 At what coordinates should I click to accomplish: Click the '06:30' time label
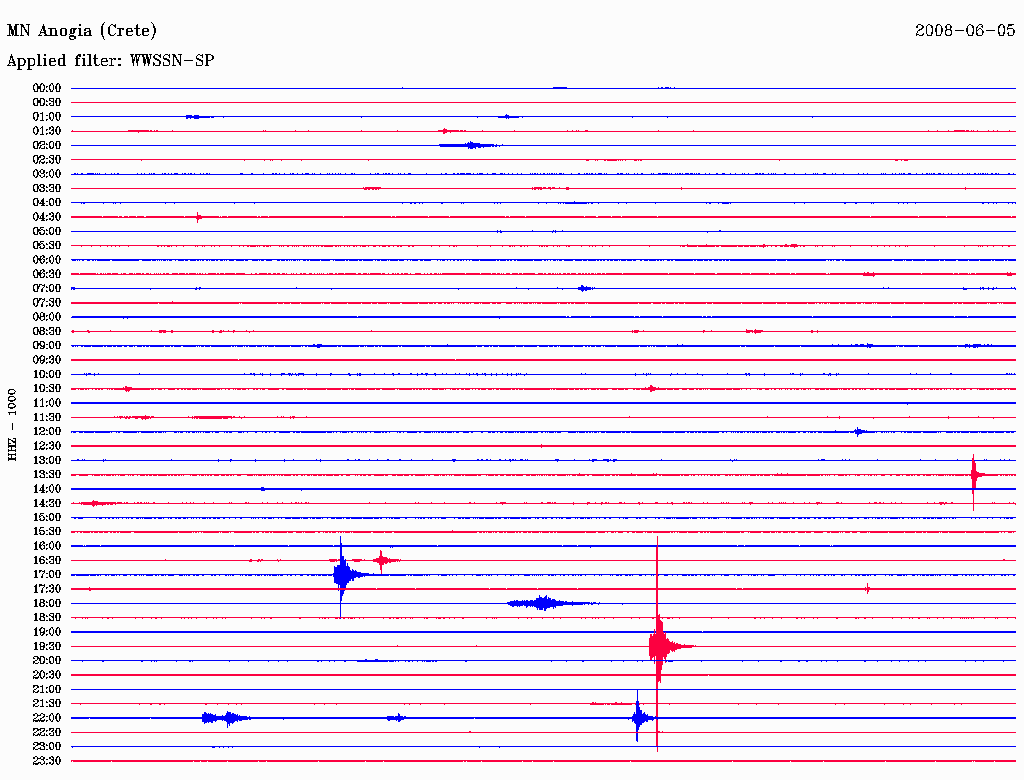point(47,274)
